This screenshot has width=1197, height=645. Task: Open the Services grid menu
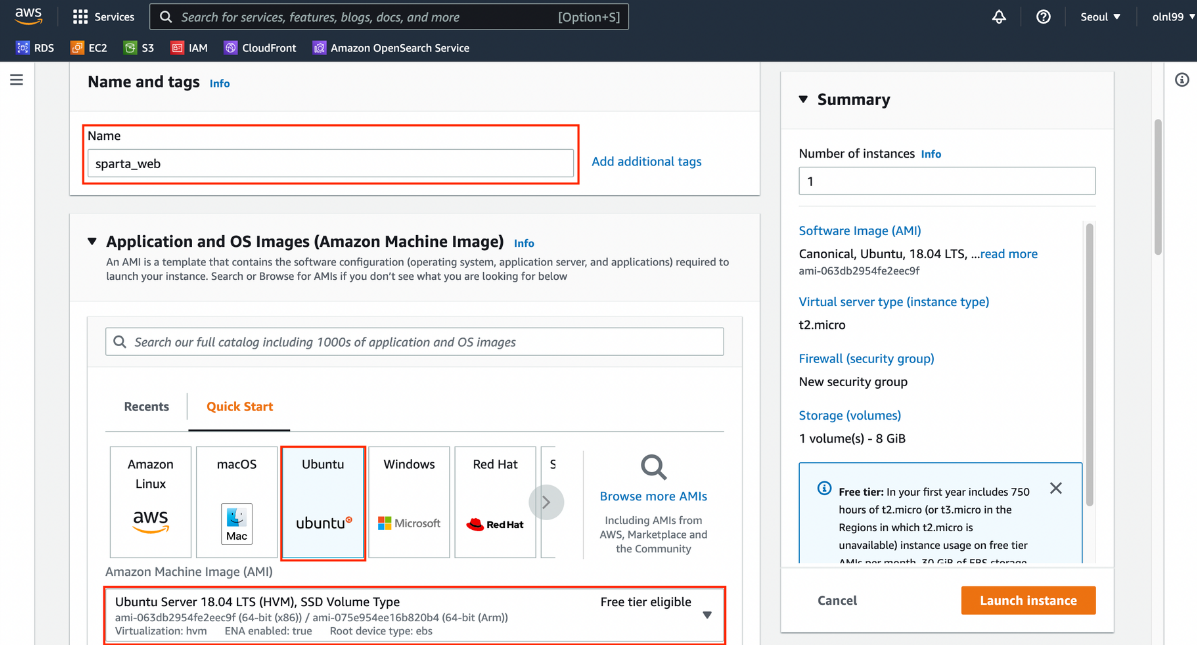click(103, 16)
